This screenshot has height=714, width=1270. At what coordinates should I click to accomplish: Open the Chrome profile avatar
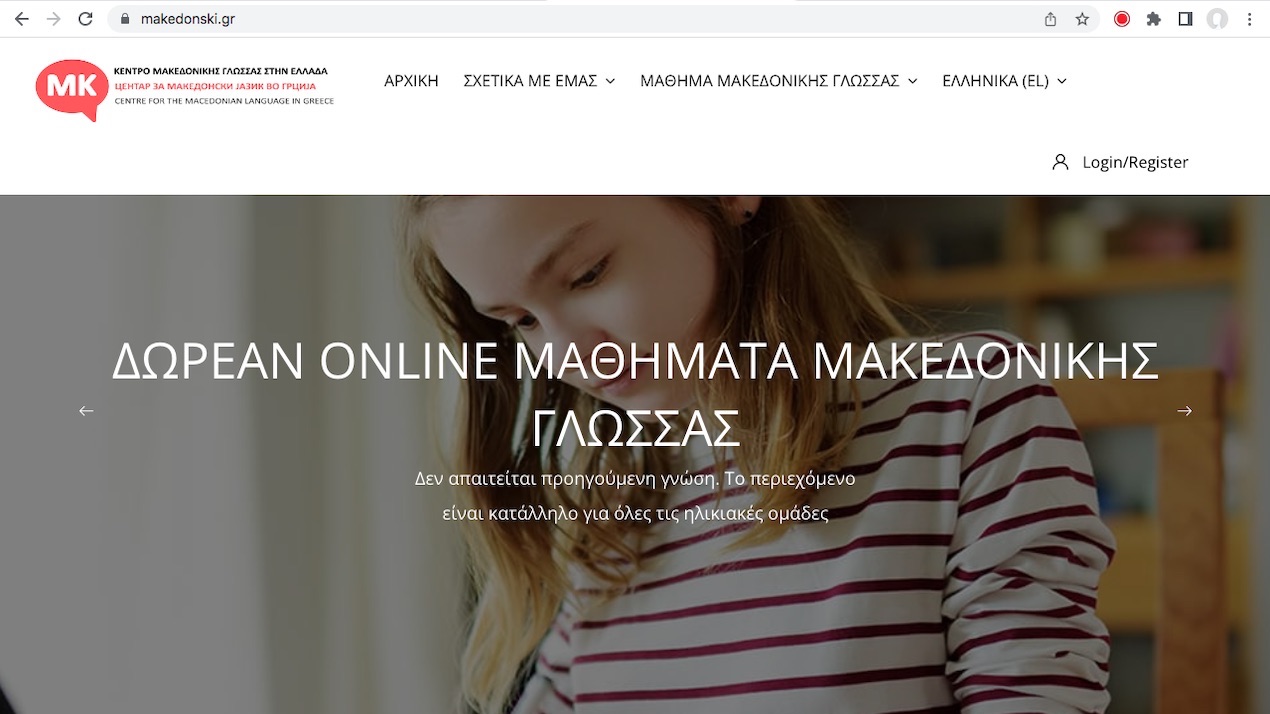(1217, 19)
